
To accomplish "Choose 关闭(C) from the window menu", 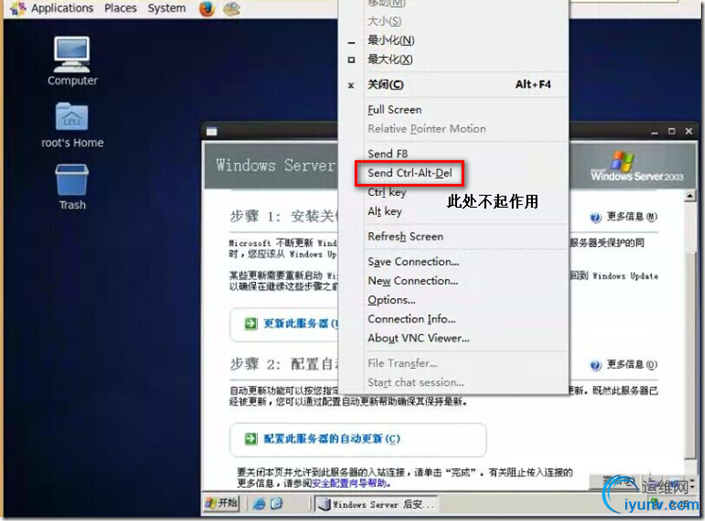I will point(453,85).
